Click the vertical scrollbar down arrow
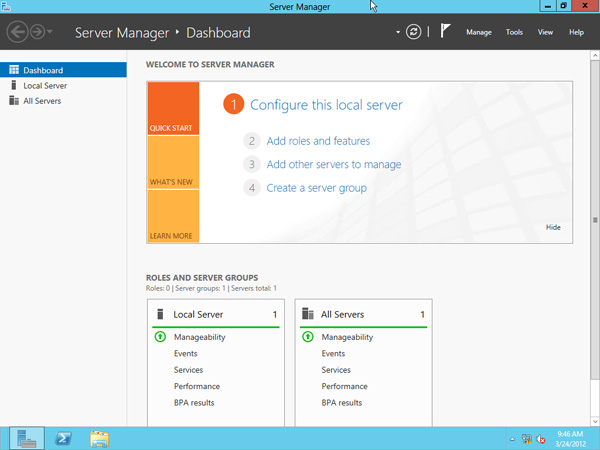The height and width of the screenshot is (450, 600). click(595, 422)
